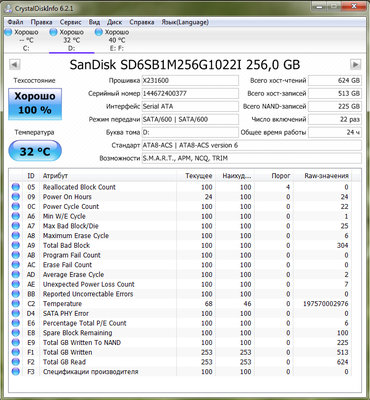Click the NAND writes field 225 GB

(x=335, y=107)
